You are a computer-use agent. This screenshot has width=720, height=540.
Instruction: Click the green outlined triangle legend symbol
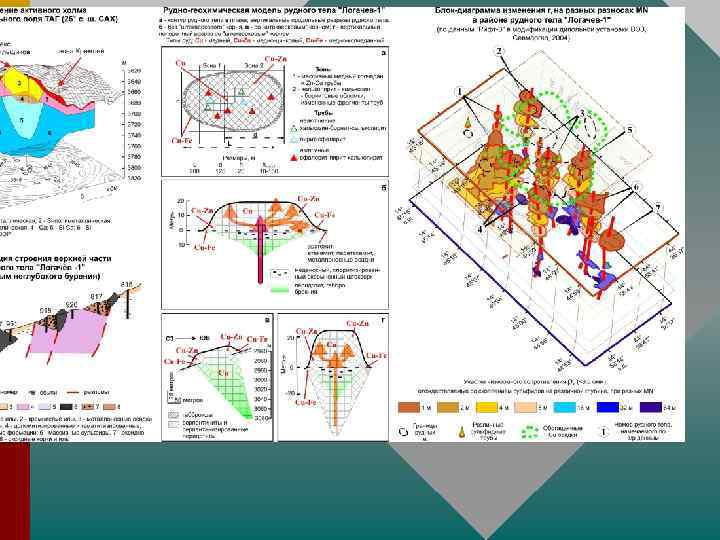(294, 129)
